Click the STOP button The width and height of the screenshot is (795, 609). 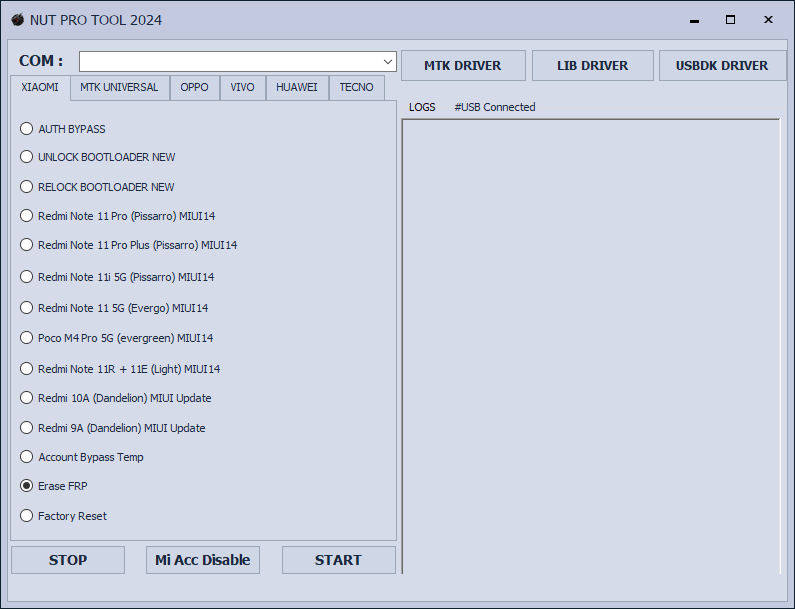(68, 560)
